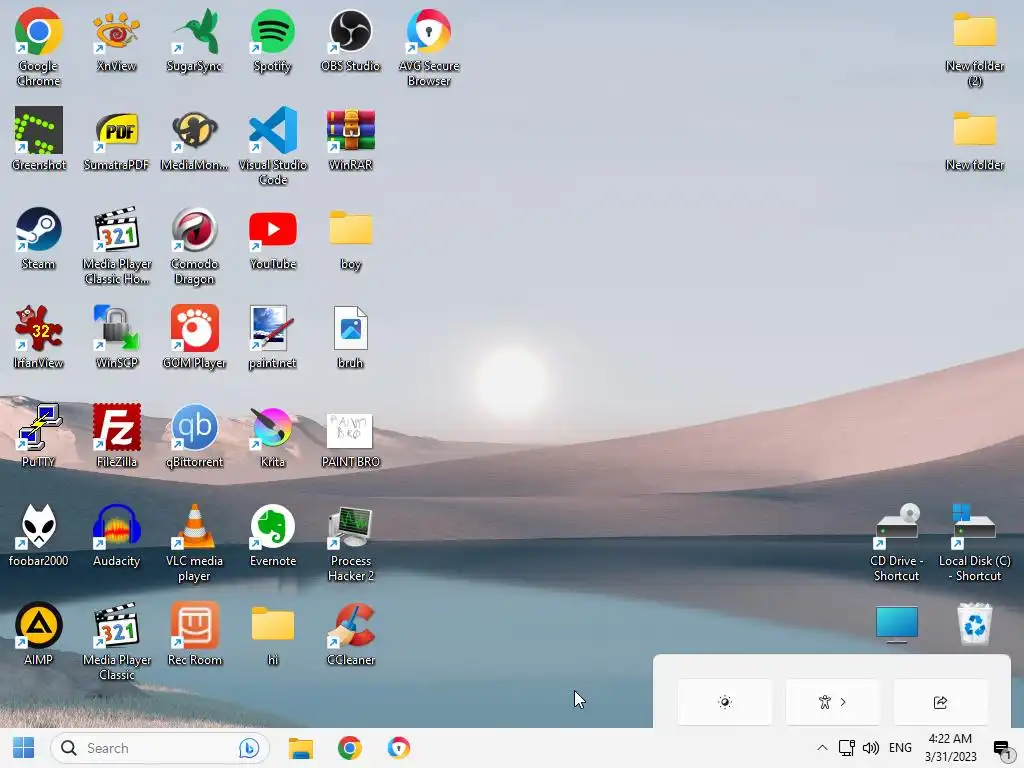Select Media Player Classic Home Cinema icon
The image size is (1024, 768).
tap(116, 245)
